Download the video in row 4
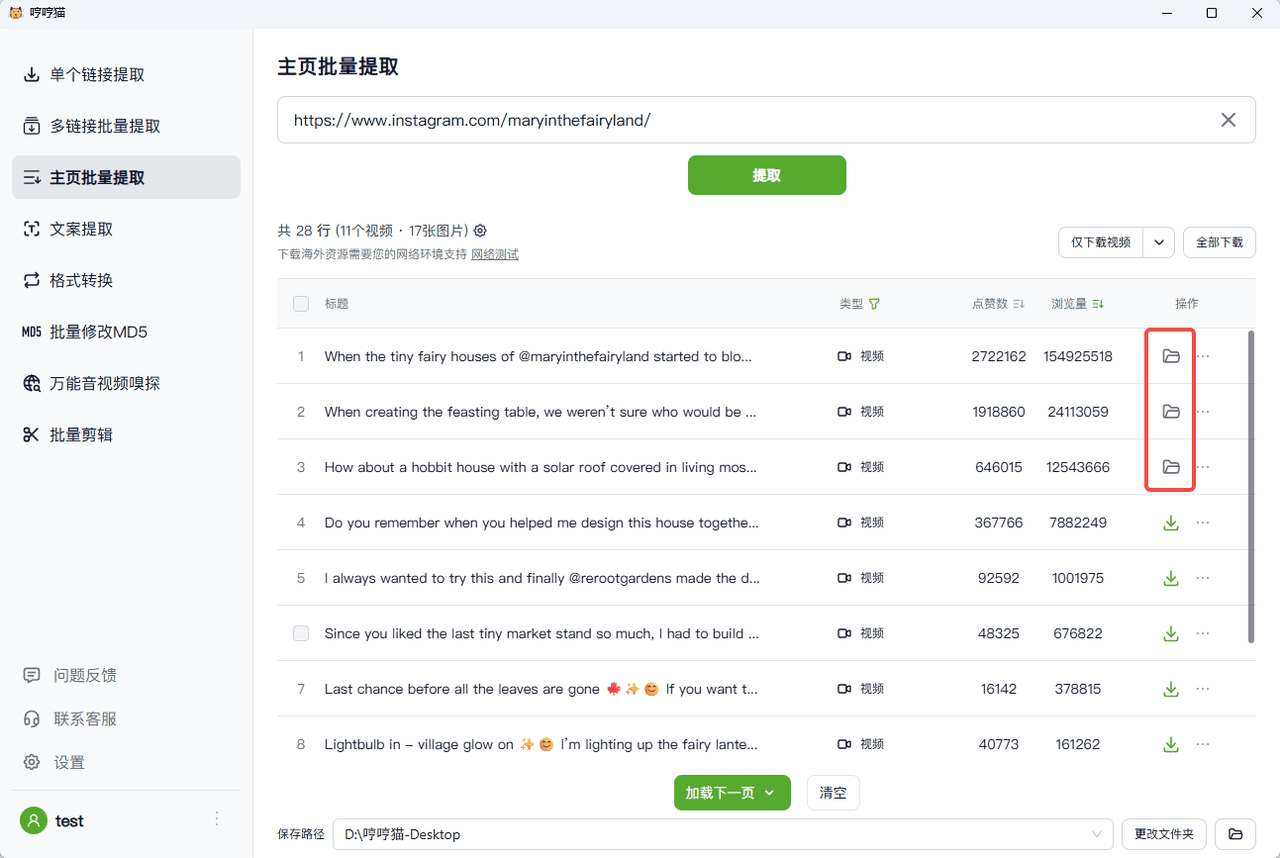This screenshot has height=858, width=1280. coord(1171,522)
